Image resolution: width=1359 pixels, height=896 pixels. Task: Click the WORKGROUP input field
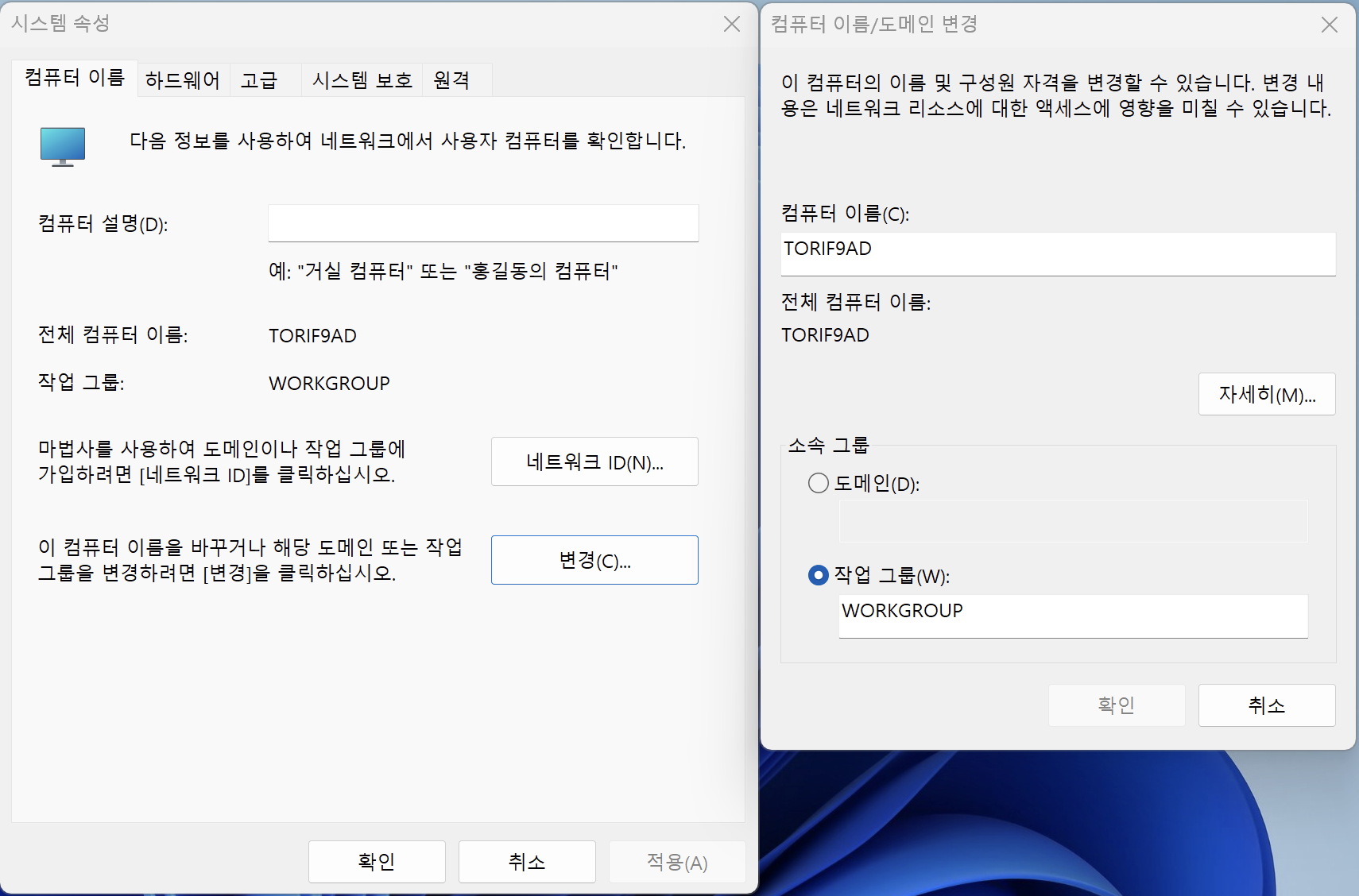1074,616
